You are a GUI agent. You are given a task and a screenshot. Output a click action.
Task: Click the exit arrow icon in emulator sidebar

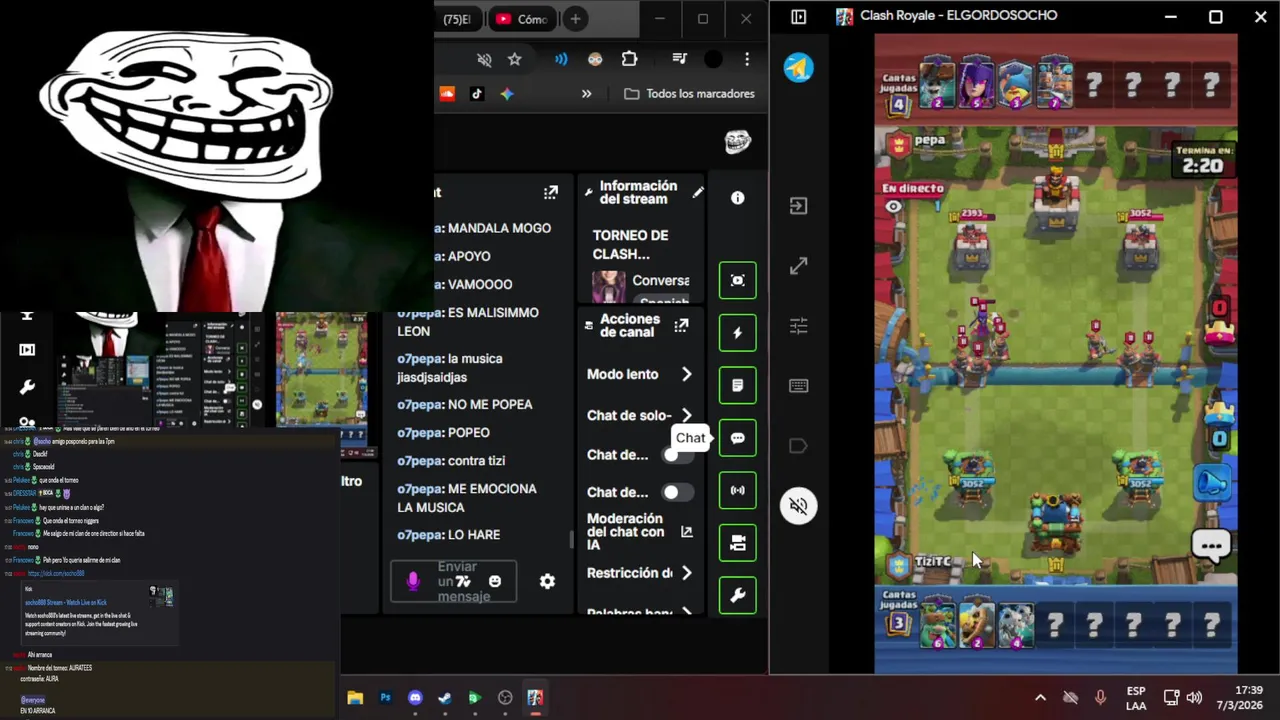point(798,206)
